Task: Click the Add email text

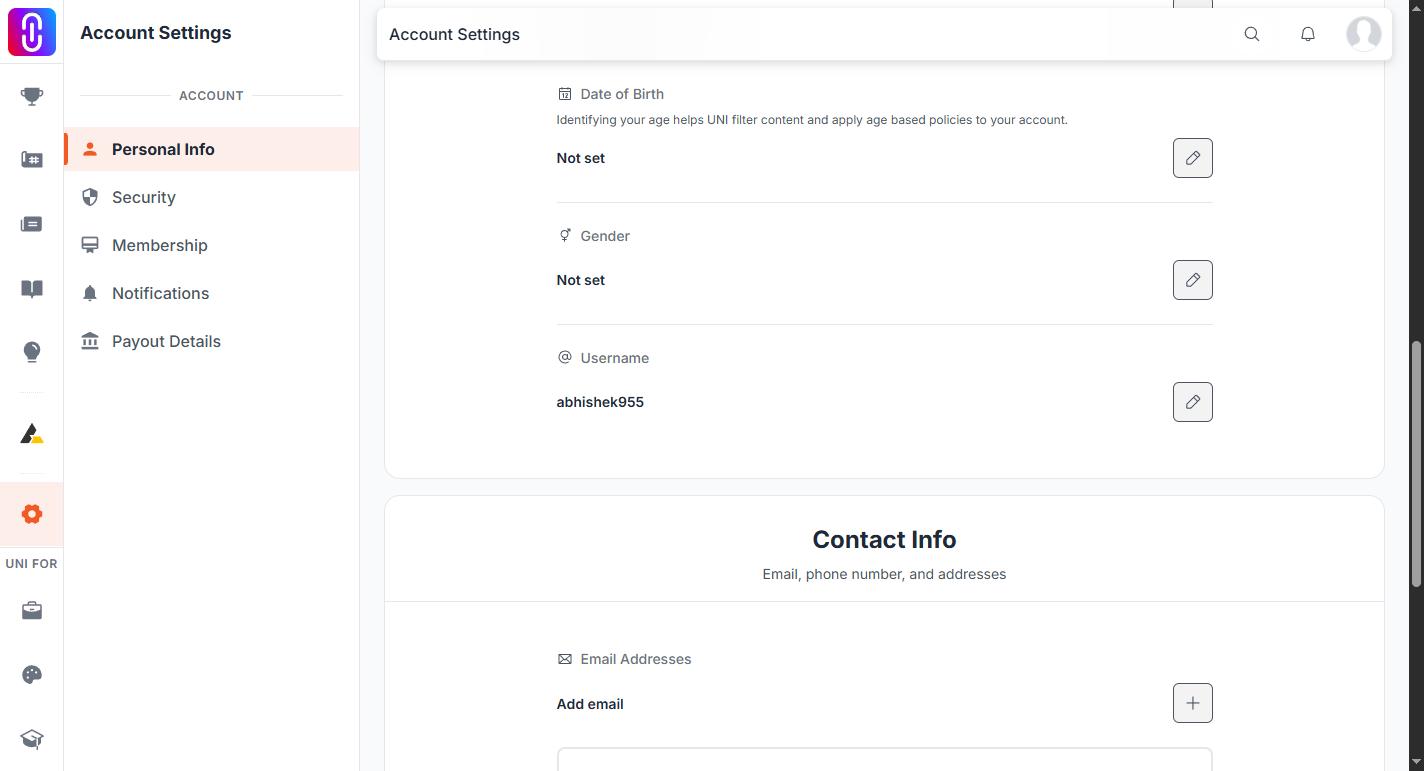Action: [590, 704]
